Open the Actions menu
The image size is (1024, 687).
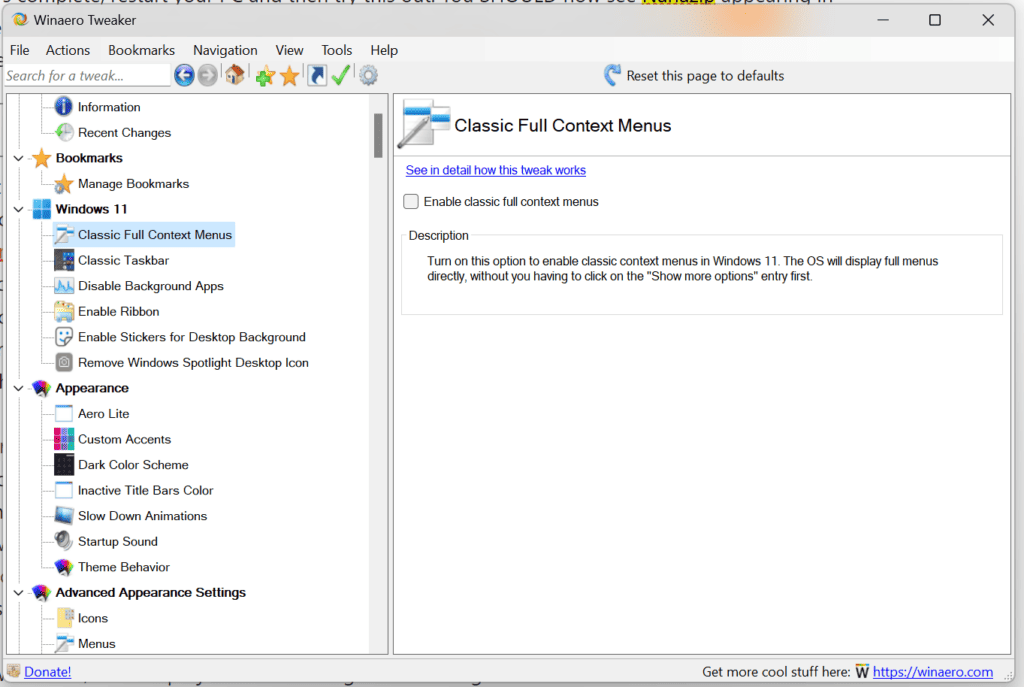coord(68,50)
